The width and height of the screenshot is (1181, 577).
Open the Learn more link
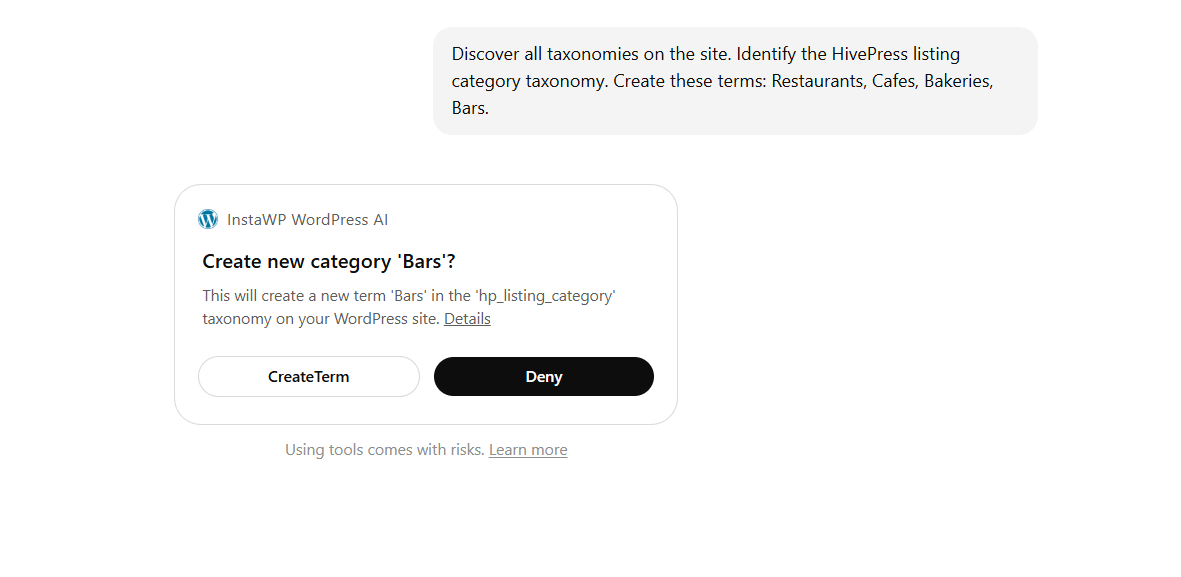pos(527,449)
